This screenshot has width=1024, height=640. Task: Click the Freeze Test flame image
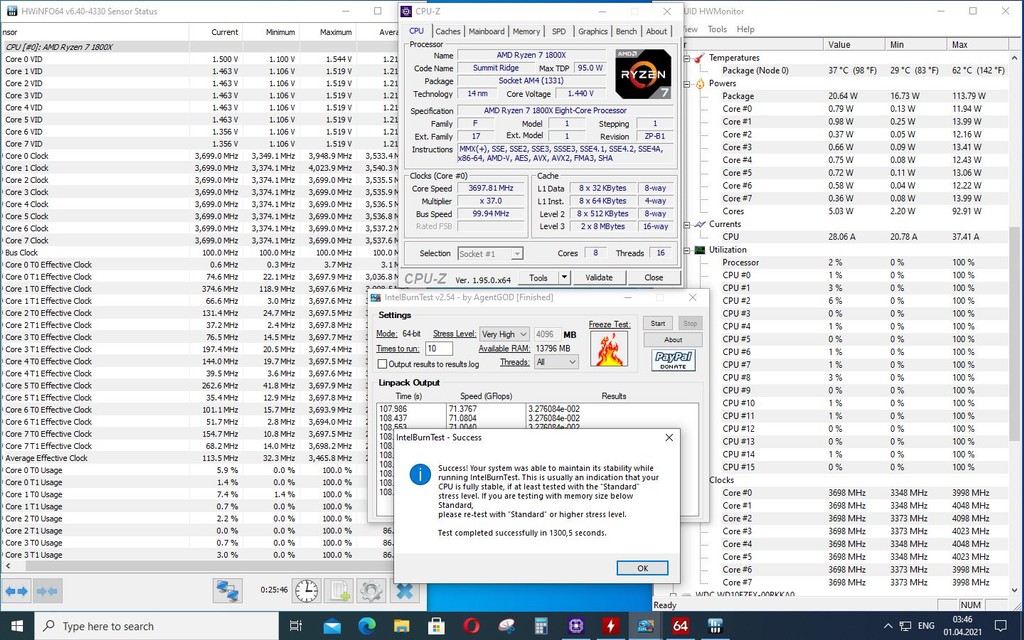(x=609, y=350)
